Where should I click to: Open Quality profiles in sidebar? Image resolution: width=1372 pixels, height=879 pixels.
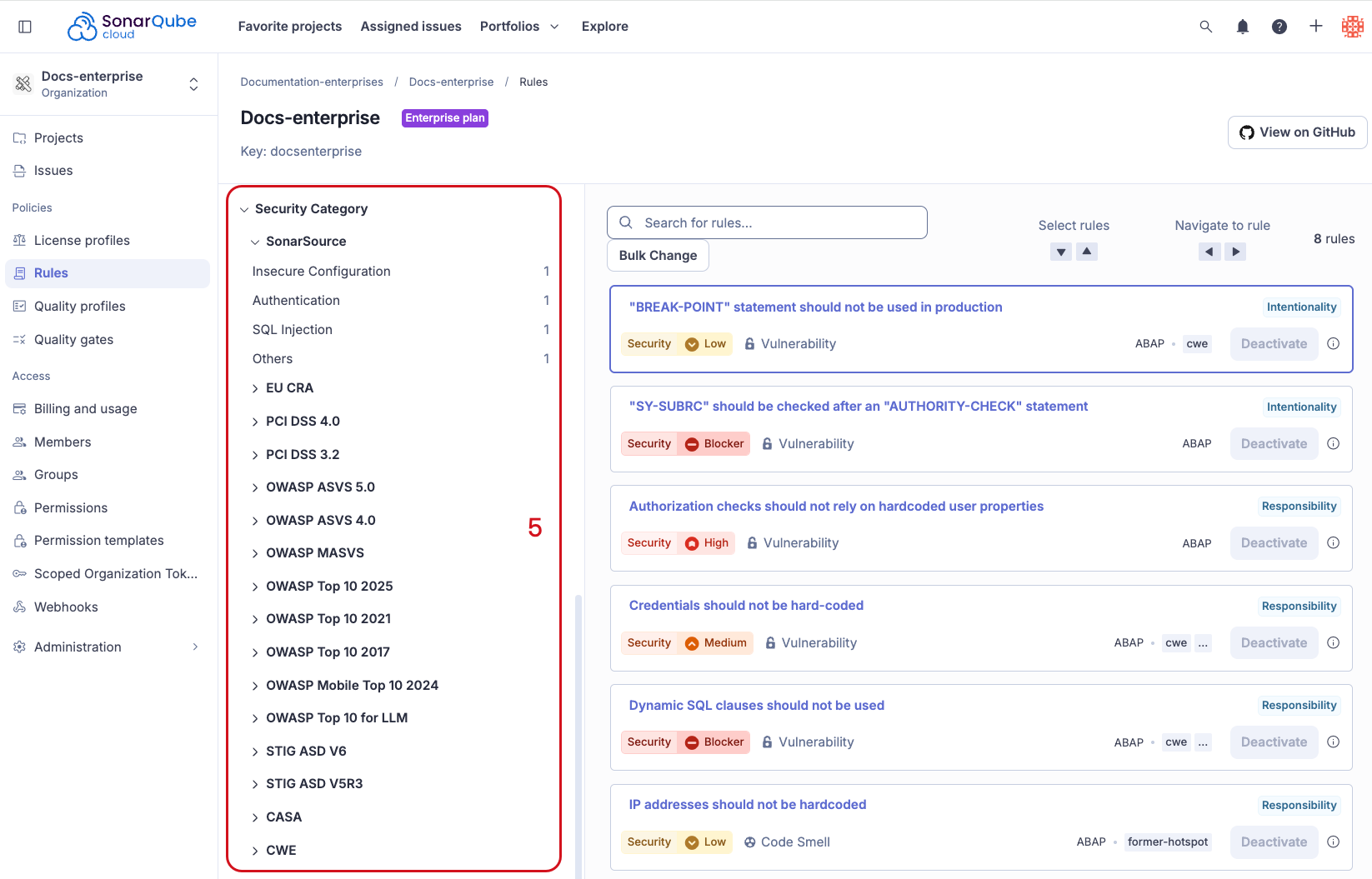[108, 307]
